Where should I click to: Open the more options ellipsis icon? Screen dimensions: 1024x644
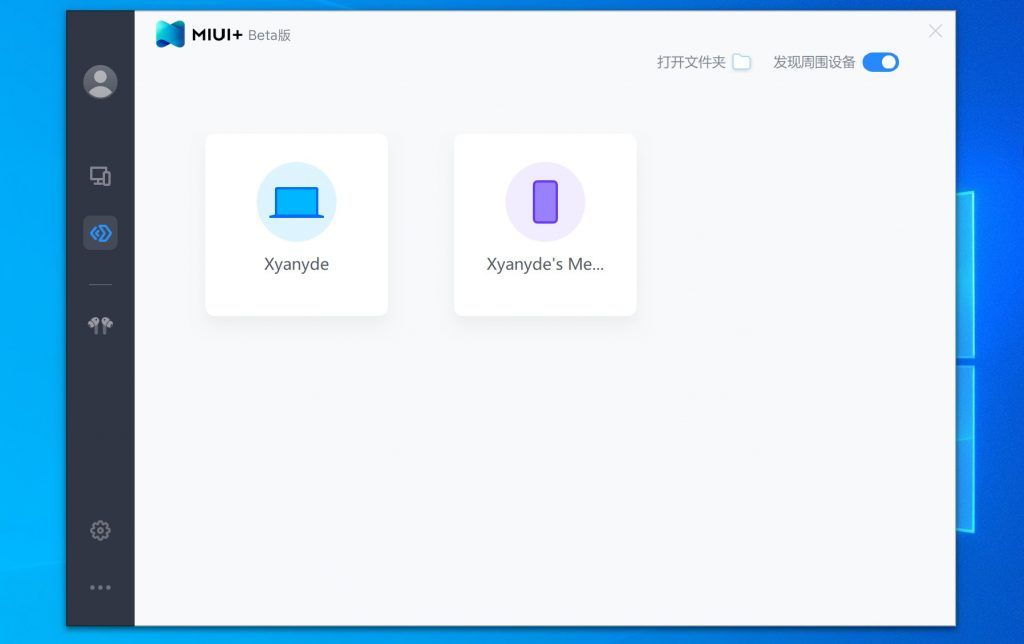[x=100, y=587]
